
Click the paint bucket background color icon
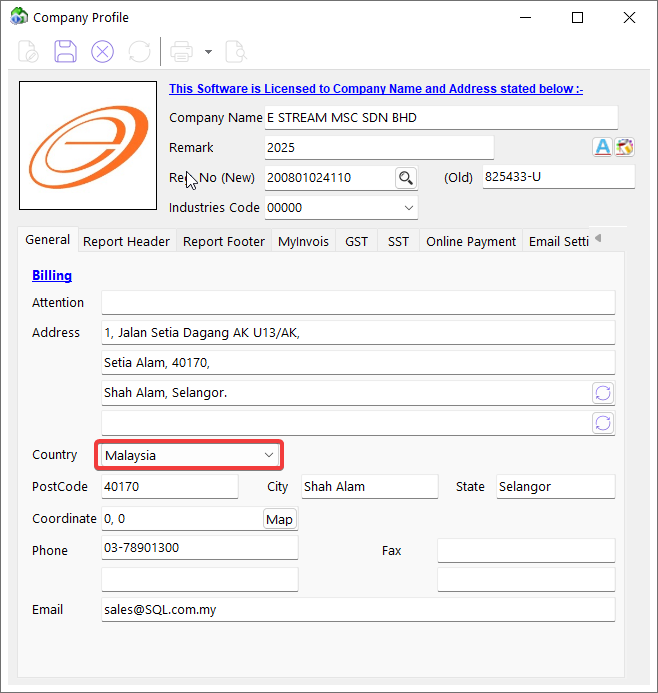[625, 147]
